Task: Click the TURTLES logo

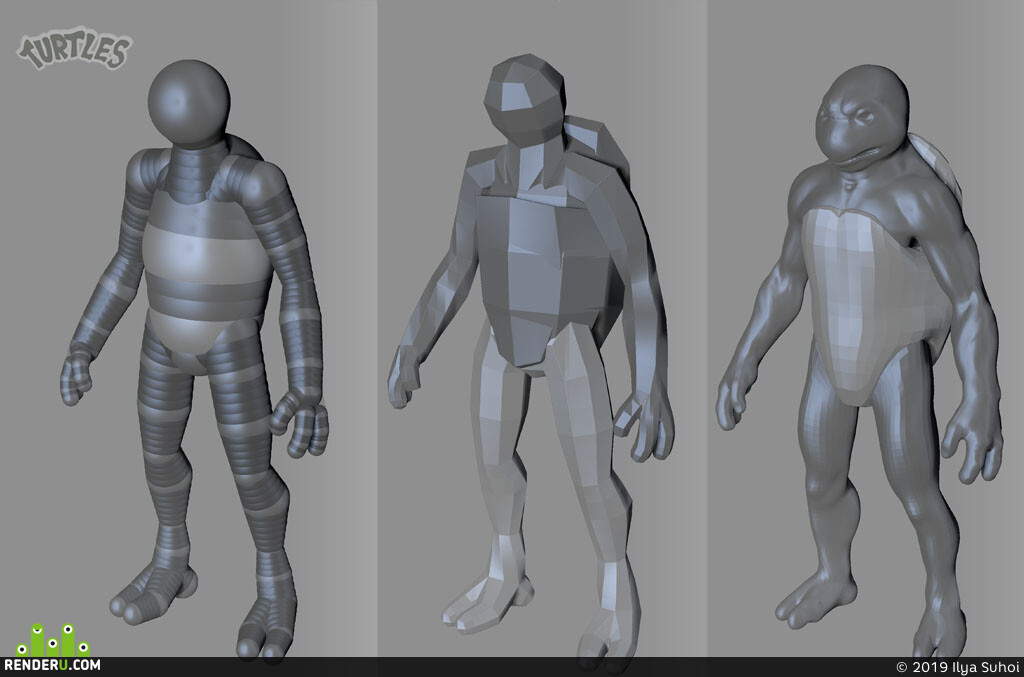Action: pyautogui.click(x=74, y=48)
